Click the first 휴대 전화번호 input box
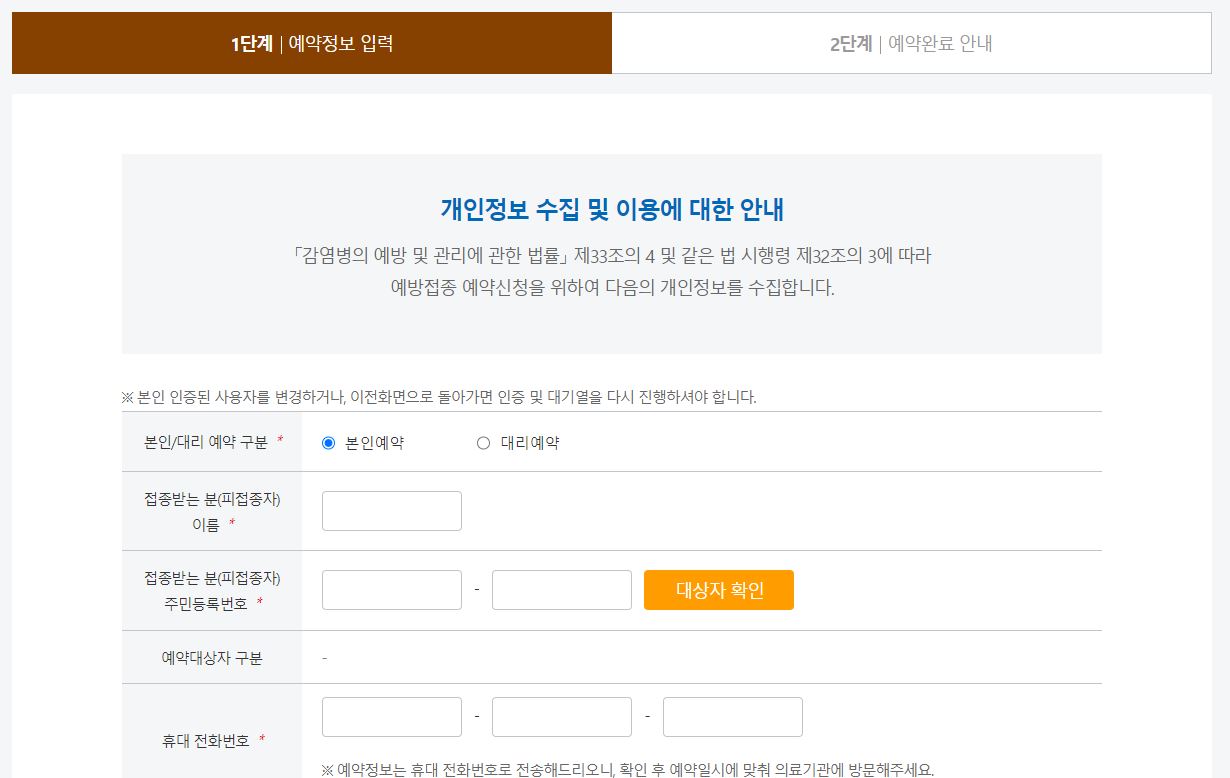 pos(392,717)
